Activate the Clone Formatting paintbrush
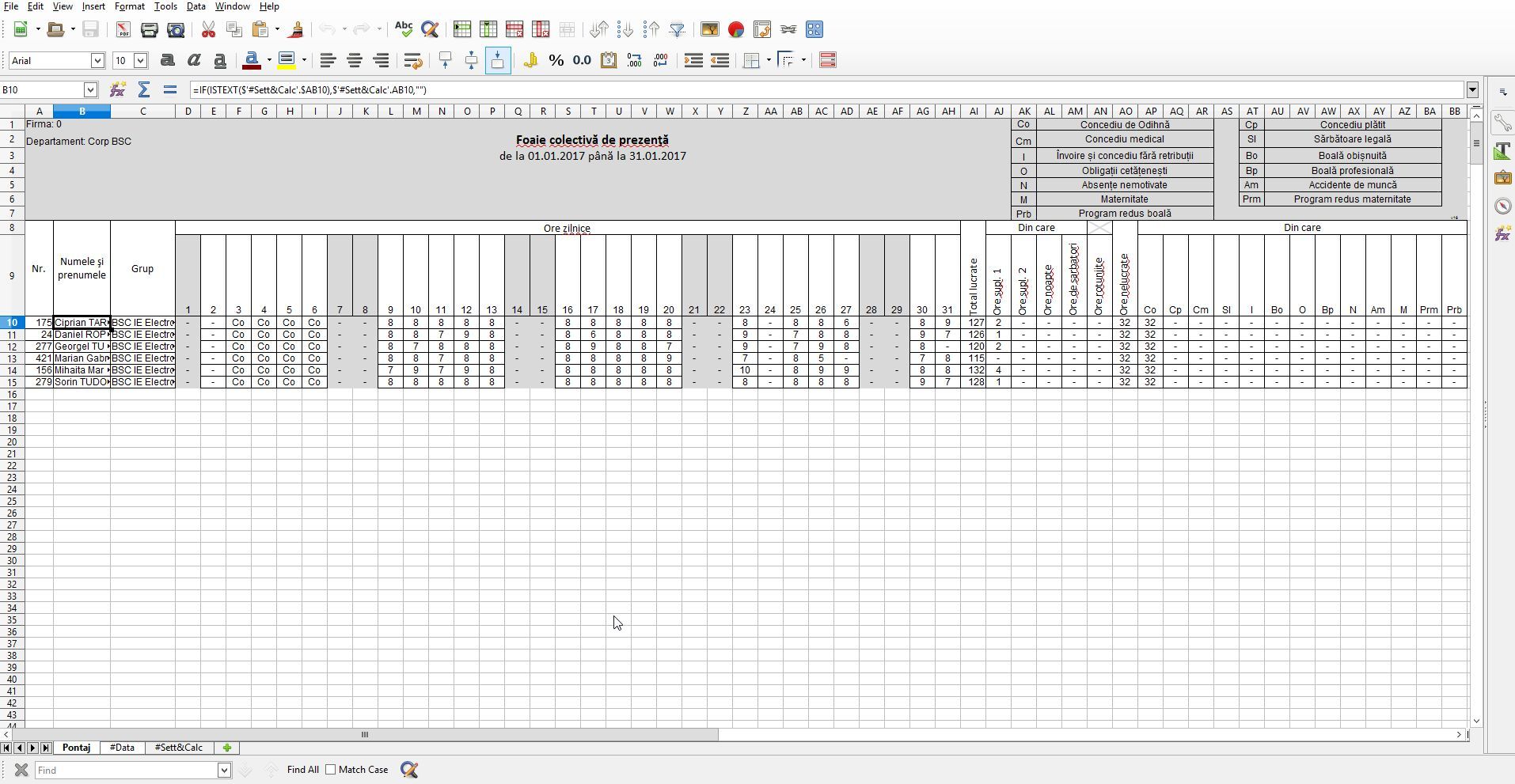1515x784 pixels. 296,29
